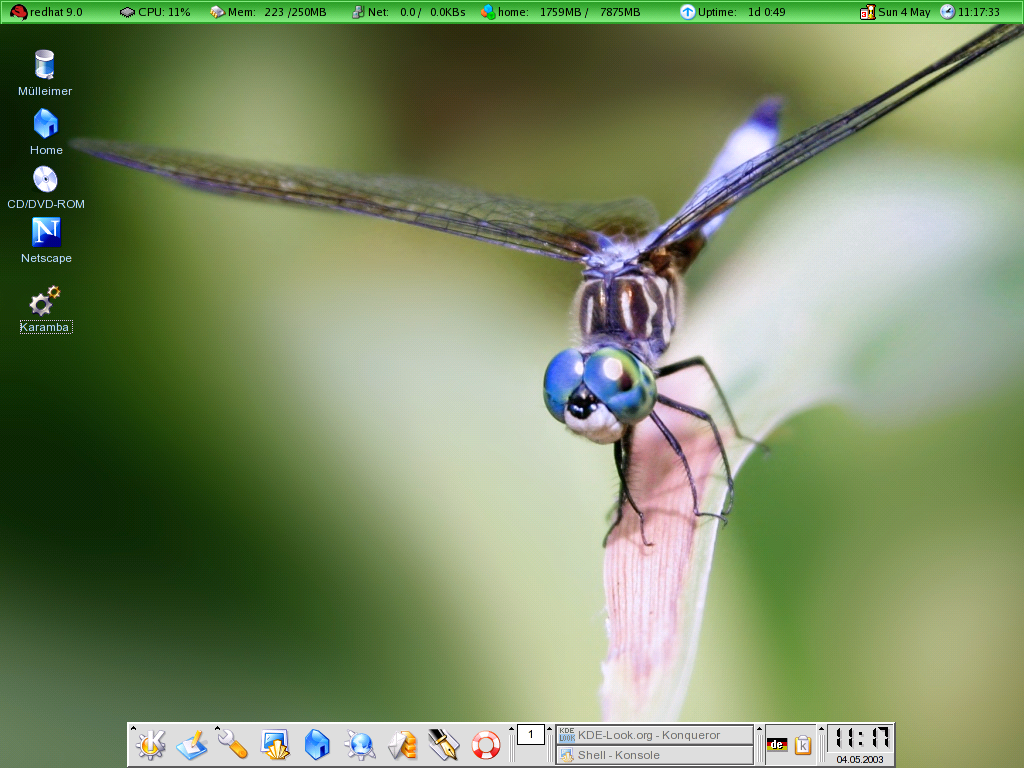Click '11:17:33' time text
1024x768 pixels.
coord(978,12)
